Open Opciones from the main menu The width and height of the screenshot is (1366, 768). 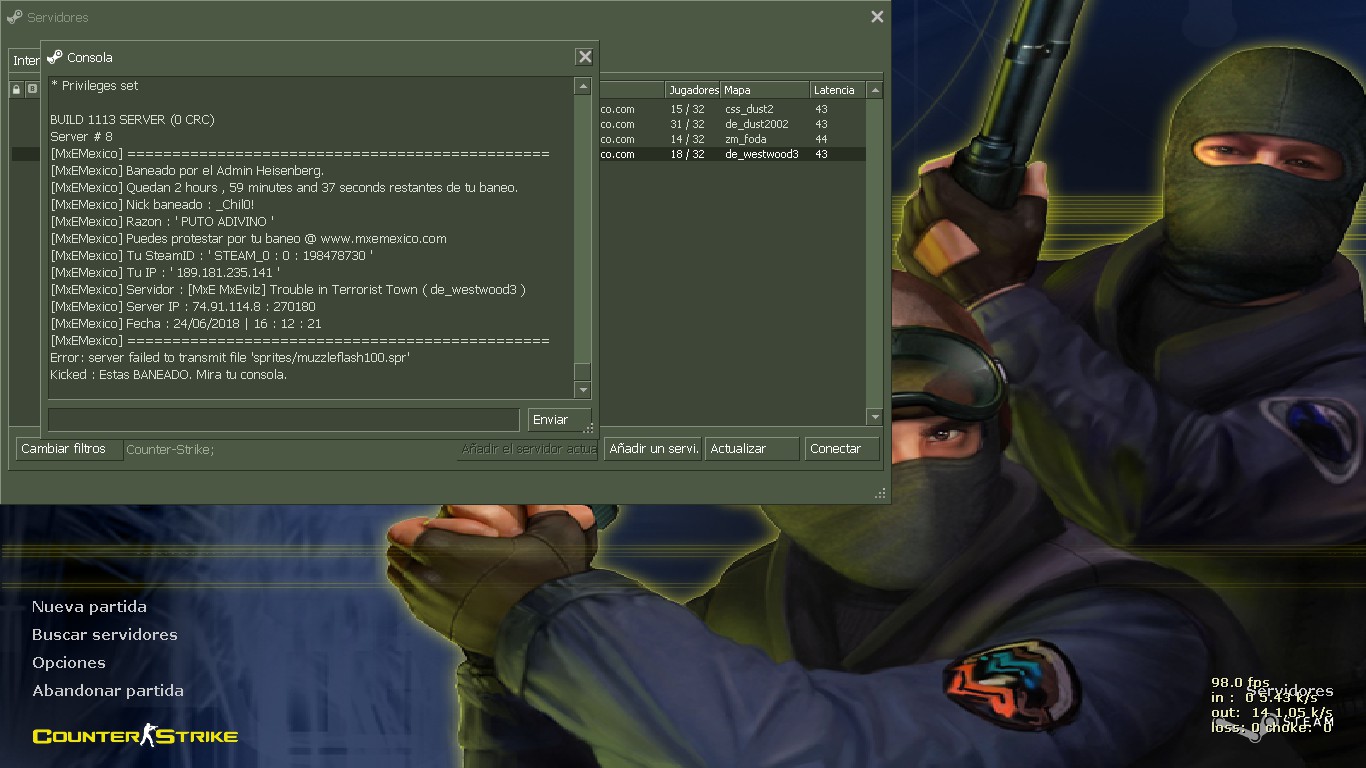(x=69, y=663)
